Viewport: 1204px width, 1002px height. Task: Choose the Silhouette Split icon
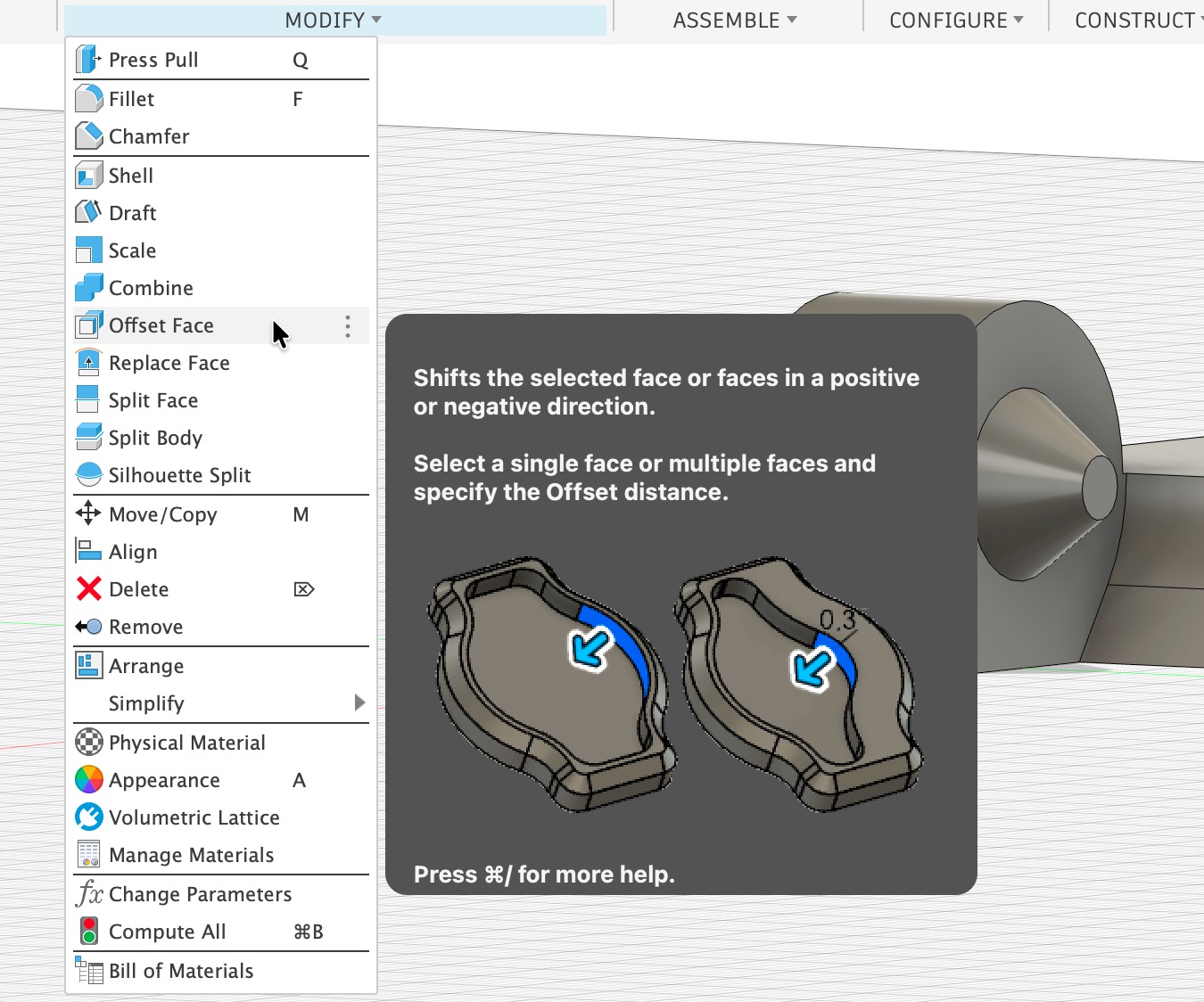[88, 475]
